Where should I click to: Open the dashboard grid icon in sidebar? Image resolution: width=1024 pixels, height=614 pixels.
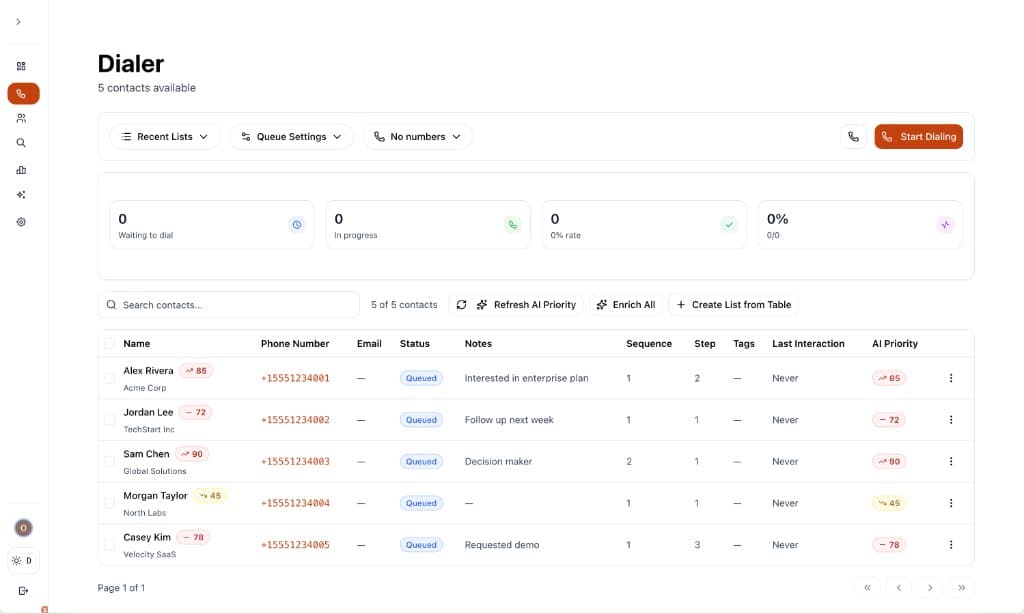click(21, 65)
